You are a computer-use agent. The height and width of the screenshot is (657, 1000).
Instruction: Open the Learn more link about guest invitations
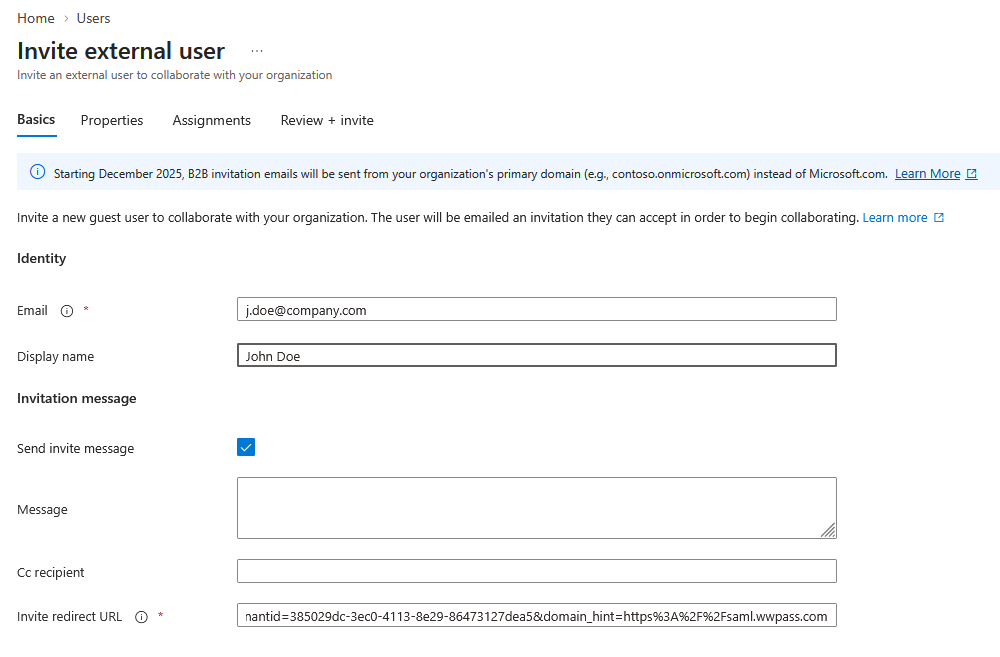pos(895,218)
